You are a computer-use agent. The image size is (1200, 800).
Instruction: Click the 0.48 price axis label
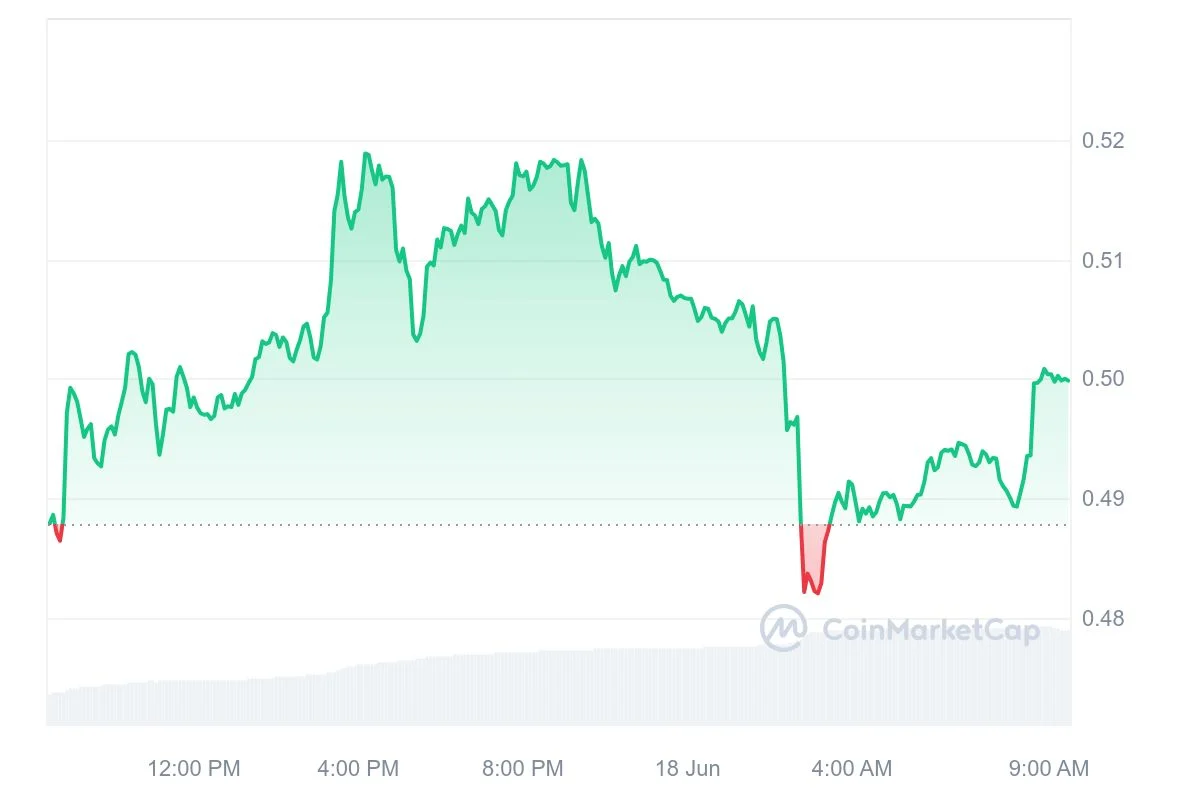coord(1103,619)
